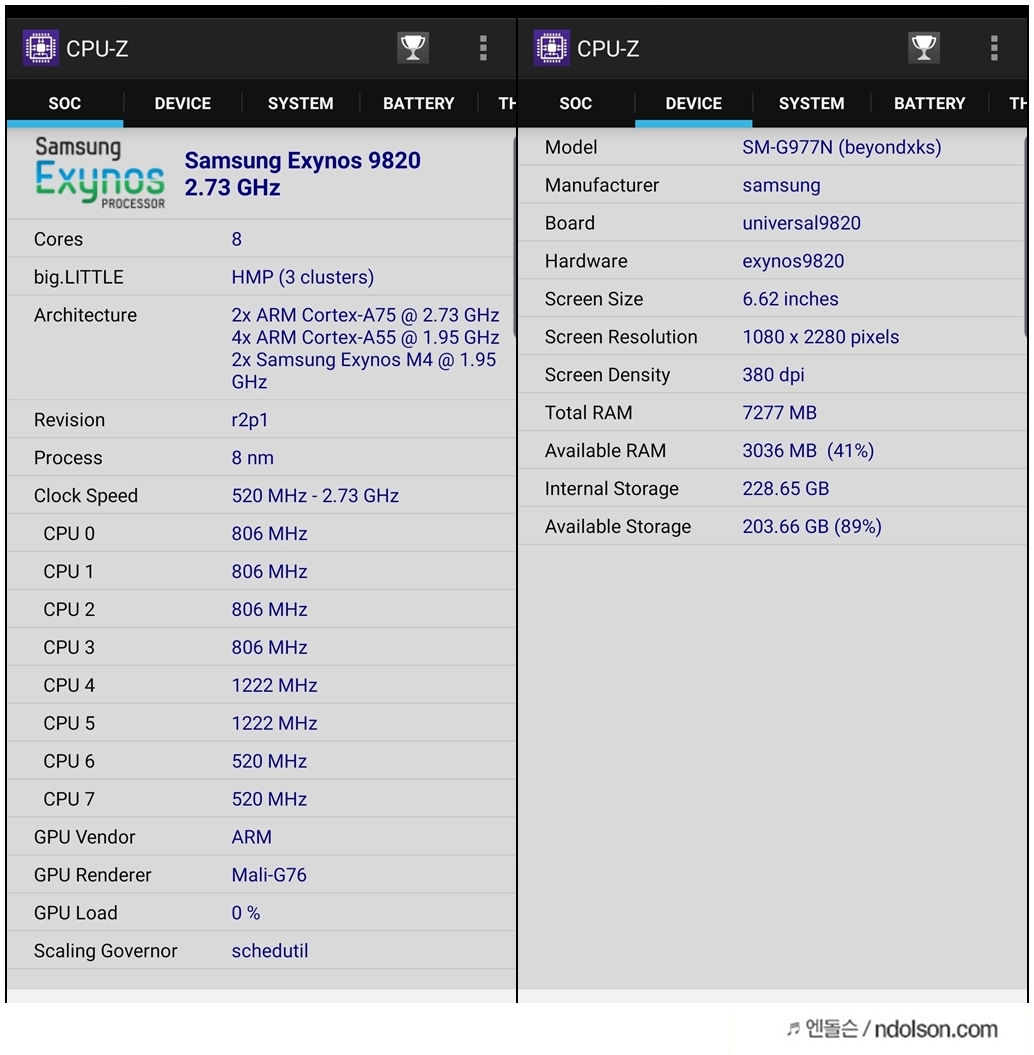Select the DEVICE tab in right panel

(x=694, y=104)
